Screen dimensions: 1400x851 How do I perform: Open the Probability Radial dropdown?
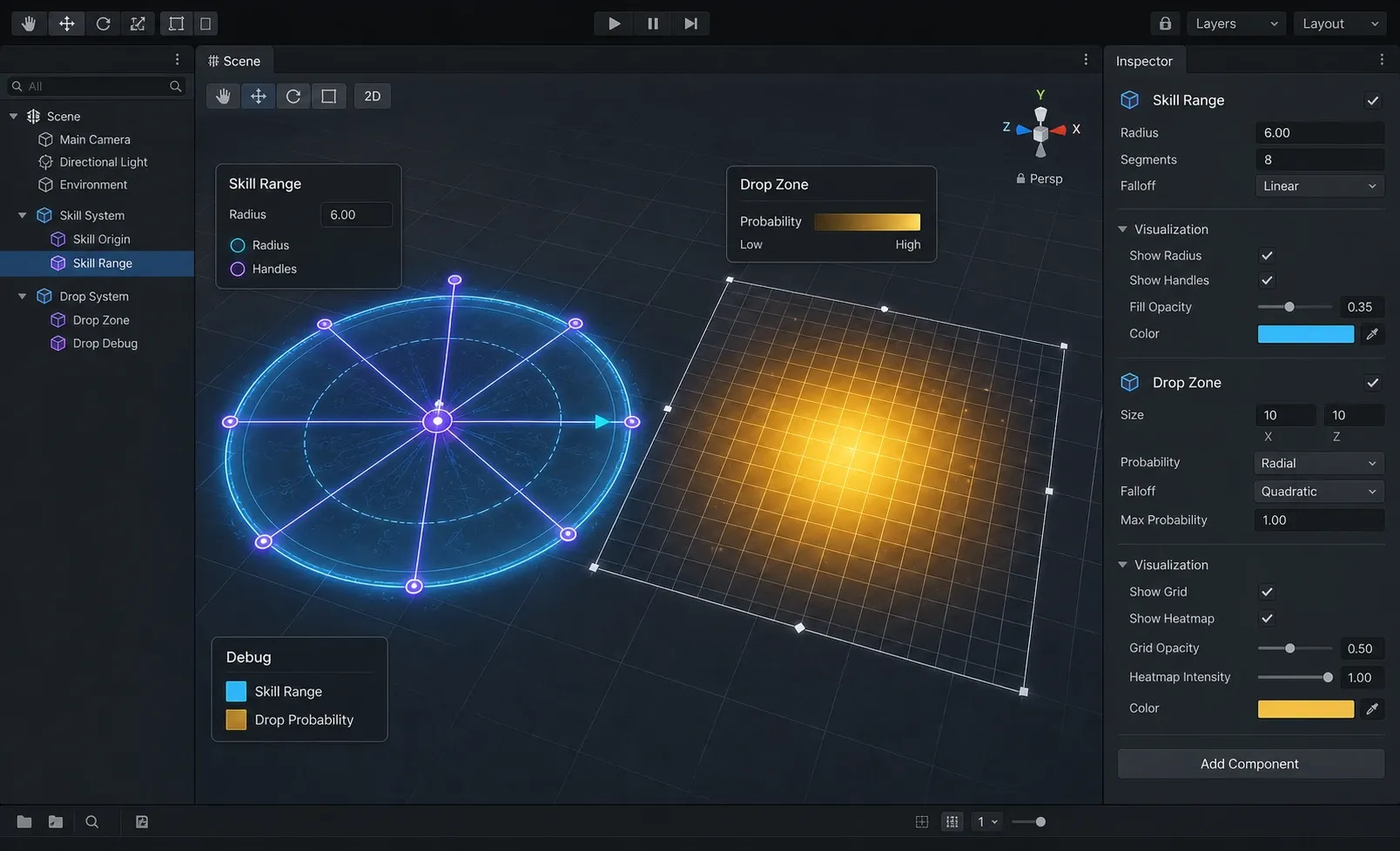pyautogui.click(x=1319, y=463)
